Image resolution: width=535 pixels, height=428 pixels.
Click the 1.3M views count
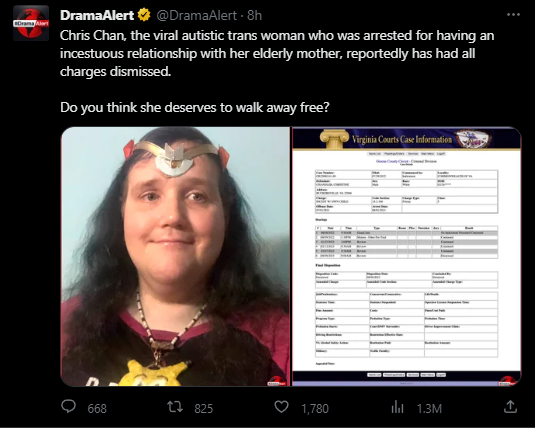429,409
